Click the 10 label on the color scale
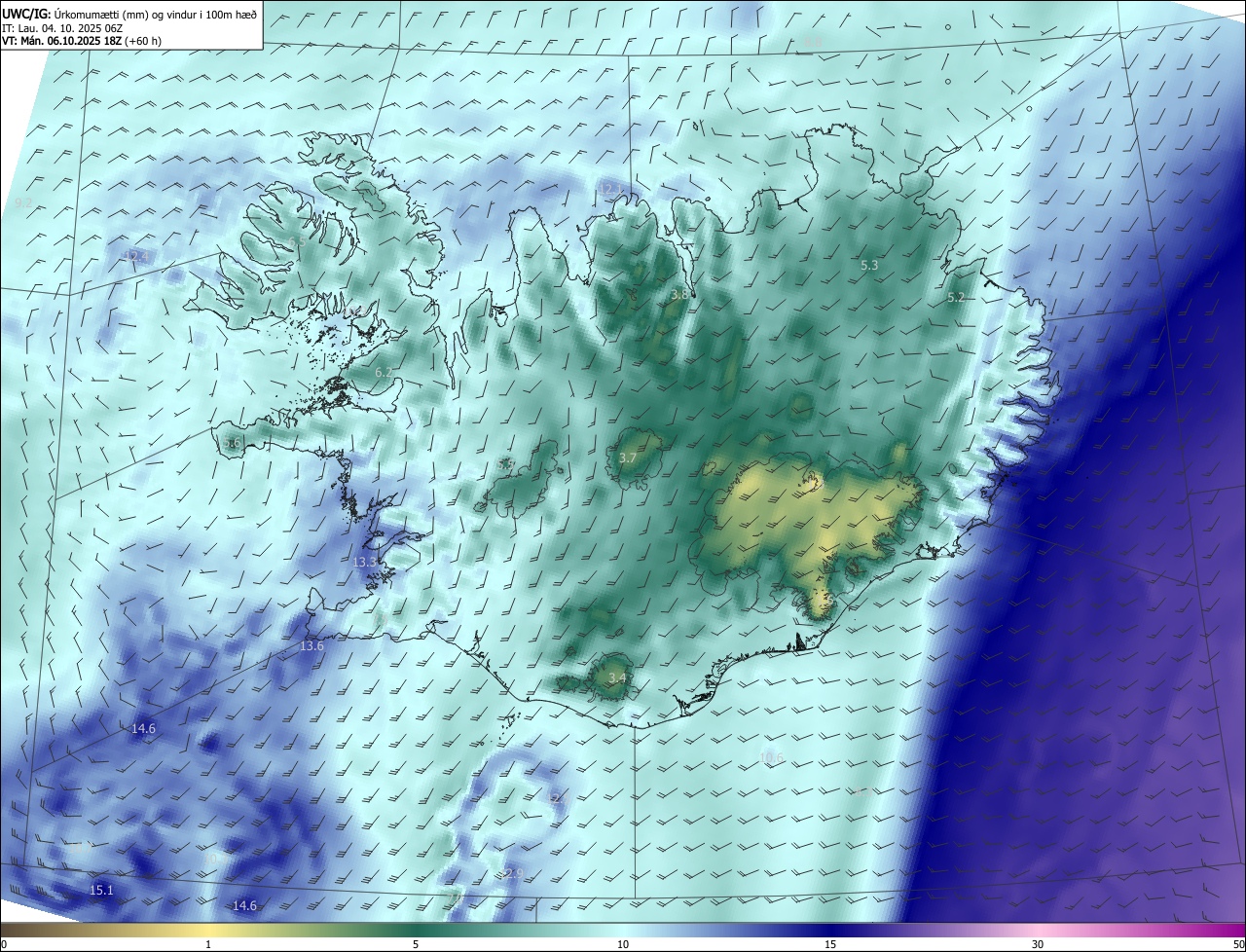The height and width of the screenshot is (952, 1246). 623,944
